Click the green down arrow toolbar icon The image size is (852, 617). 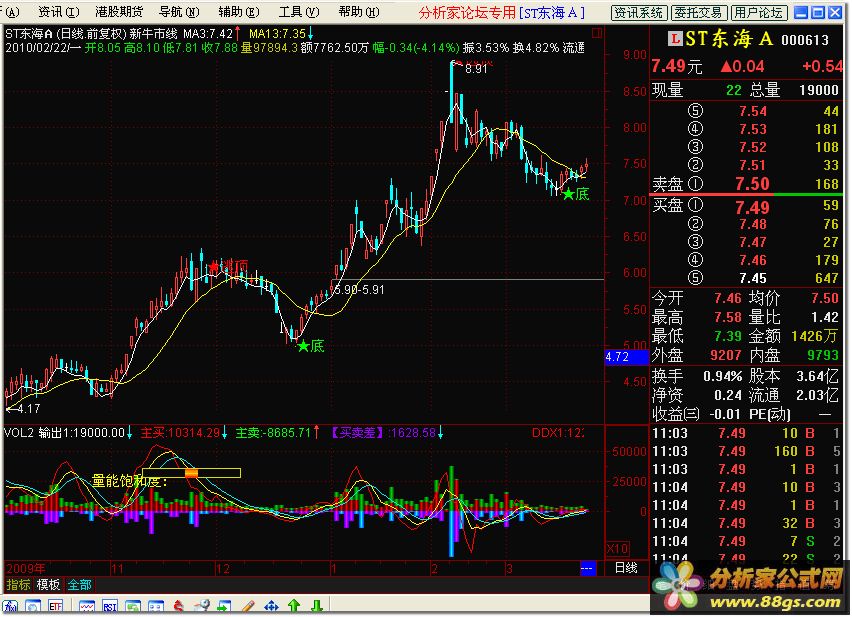pos(317,607)
